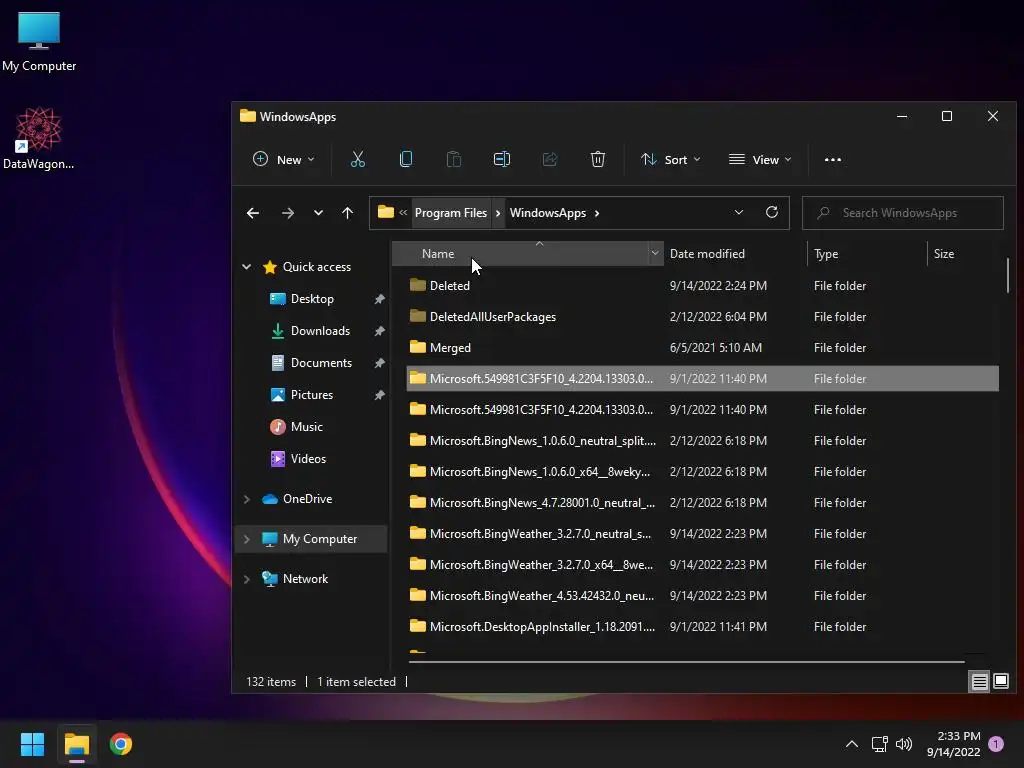Select Microsoft.BingWeather_3.2.7.0_x64 folder
The image size is (1024, 768).
(x=703, y=565)
